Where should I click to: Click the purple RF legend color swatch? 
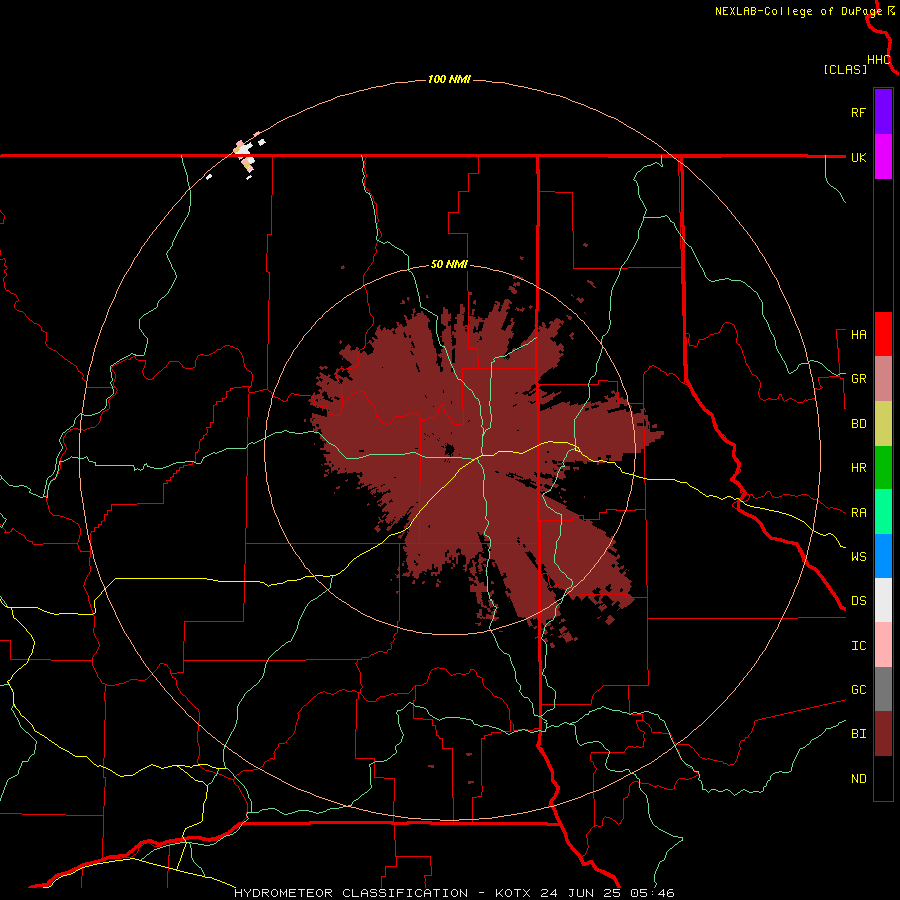(883, 112)
